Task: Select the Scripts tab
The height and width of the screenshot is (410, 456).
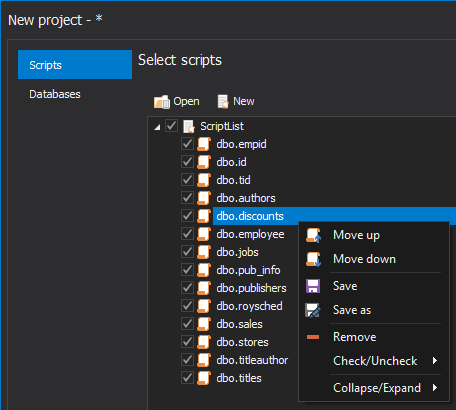Action: point(75,65)
